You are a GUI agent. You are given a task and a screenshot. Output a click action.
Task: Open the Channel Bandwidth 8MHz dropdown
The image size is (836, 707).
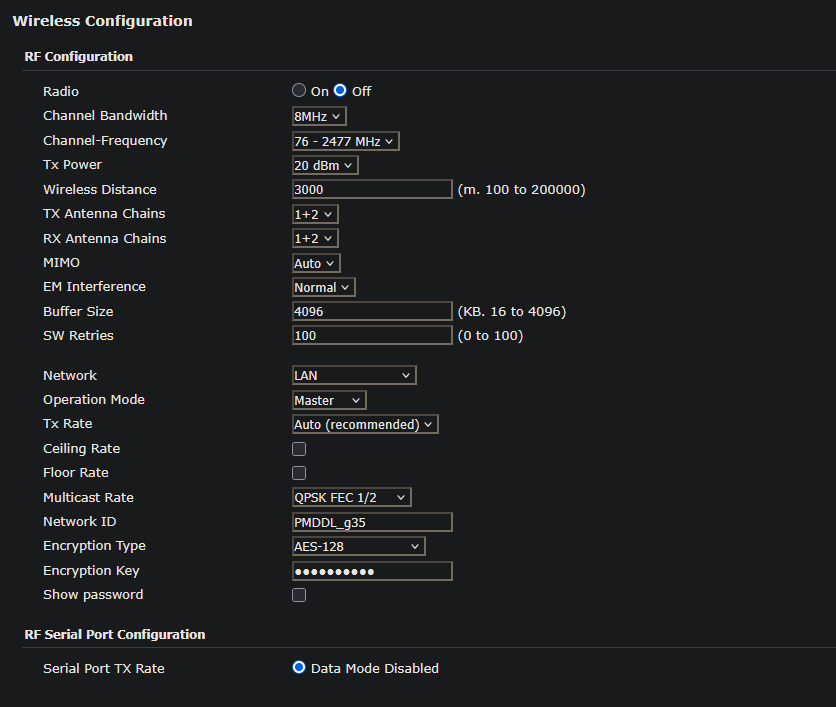(319, 116)
